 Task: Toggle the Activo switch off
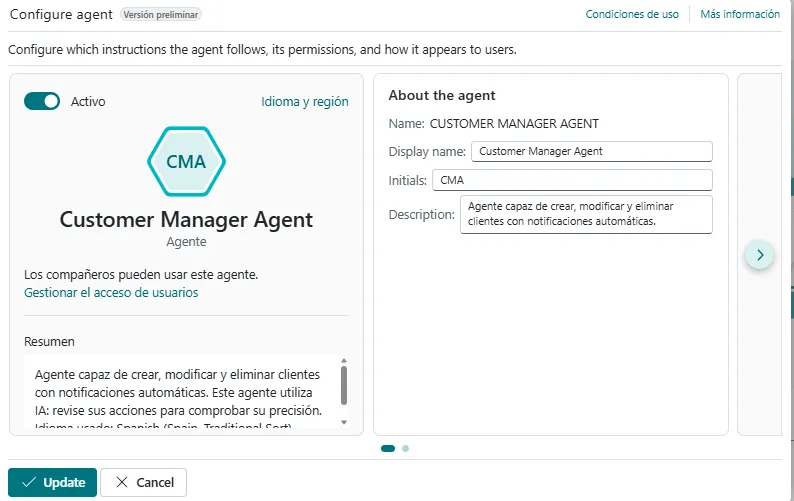[x=42, y=101]
